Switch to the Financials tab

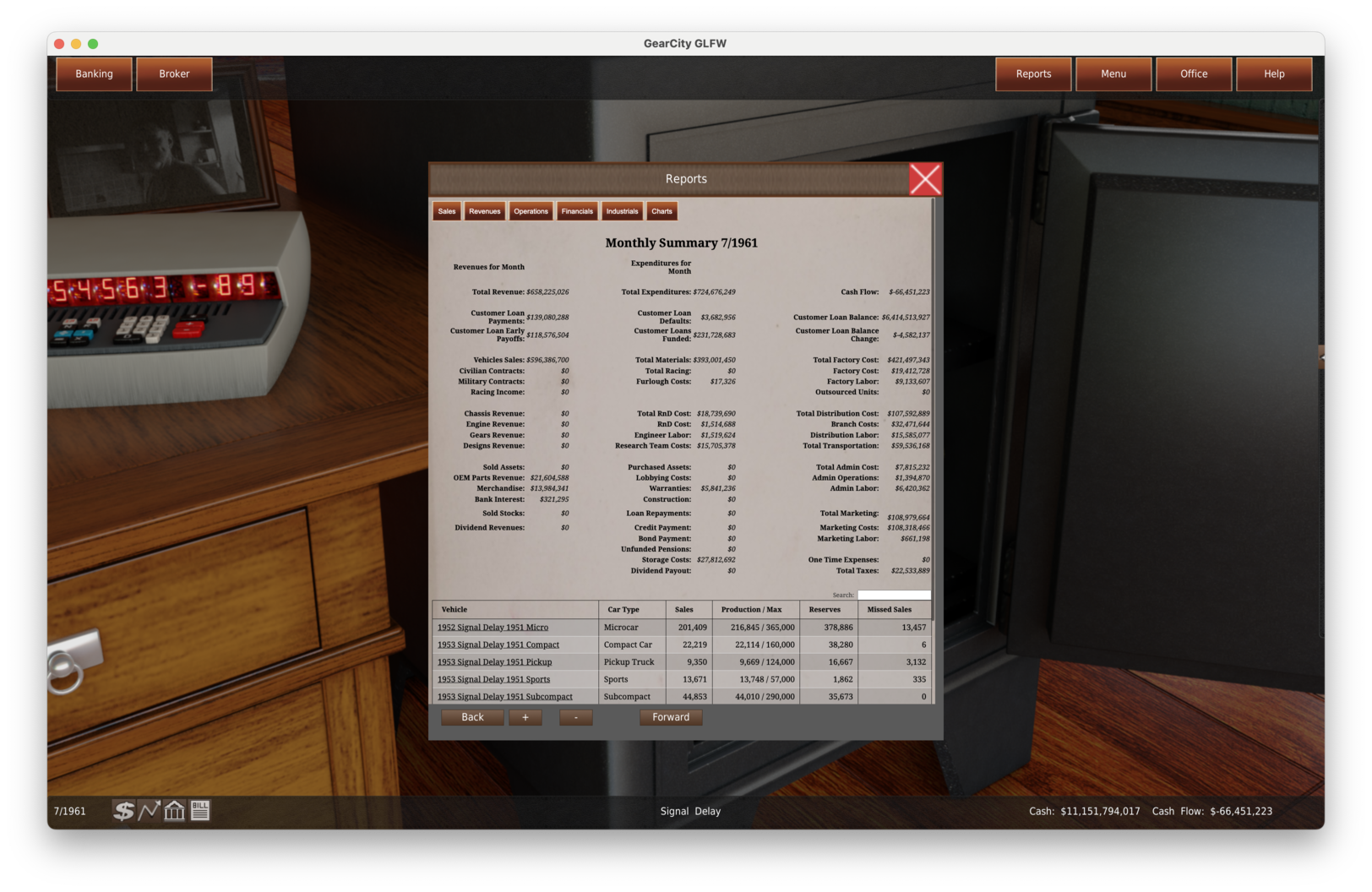(577, 211)
